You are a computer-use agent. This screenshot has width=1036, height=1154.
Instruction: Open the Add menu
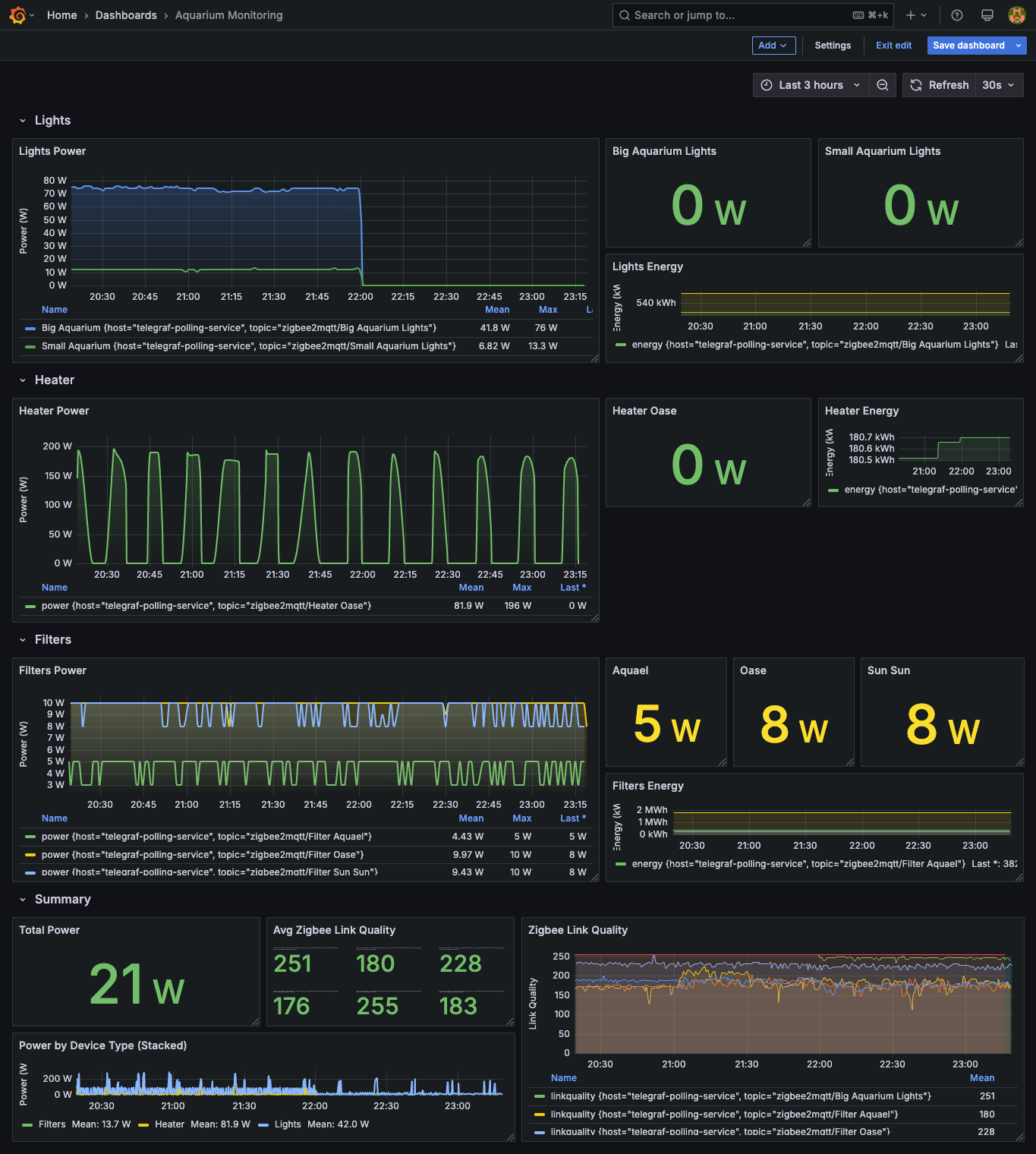(x=773, y=45)
